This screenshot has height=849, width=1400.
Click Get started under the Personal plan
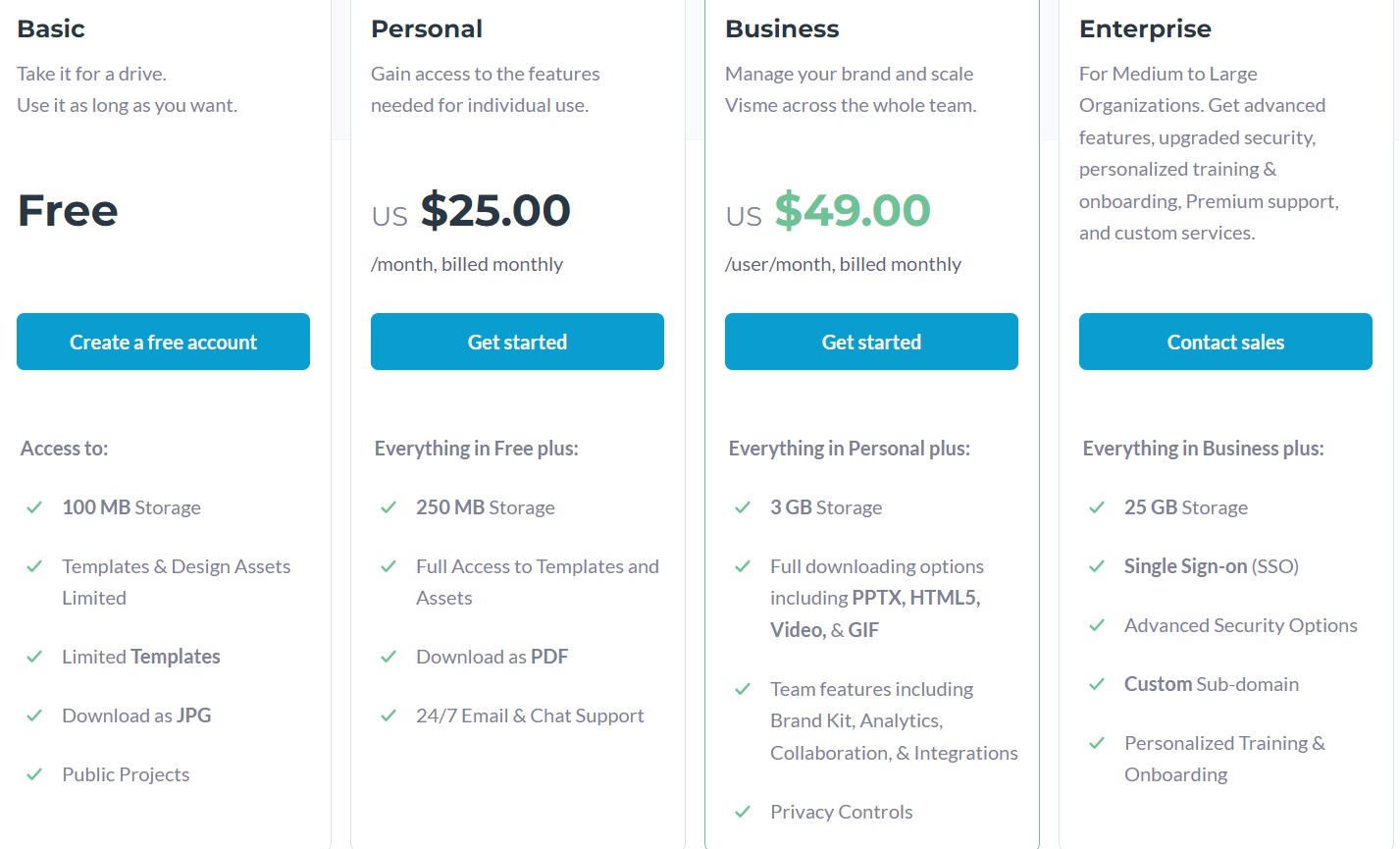tap(517, 342)
